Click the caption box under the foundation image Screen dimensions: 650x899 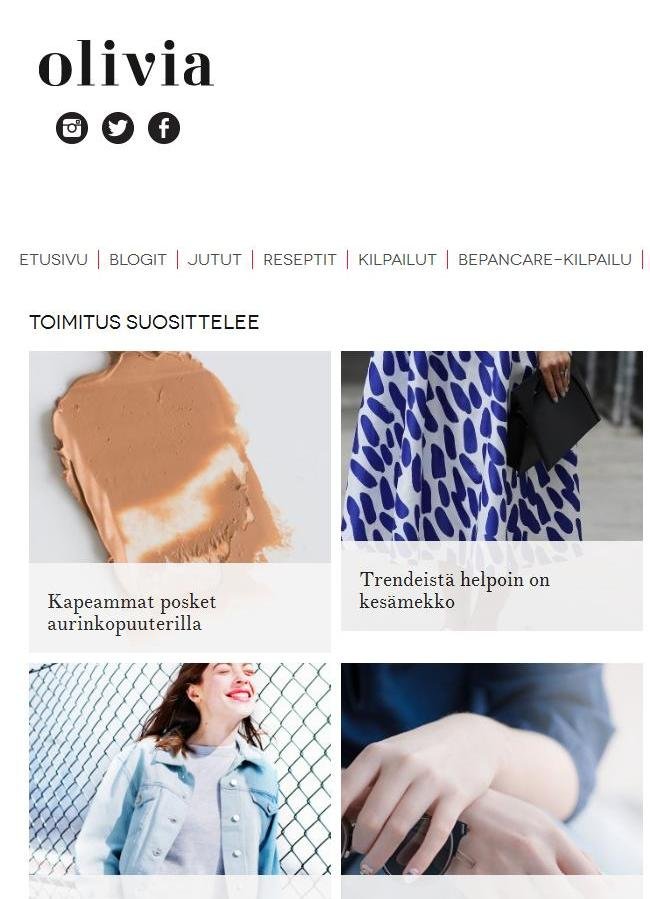click(x=180, y=608)
